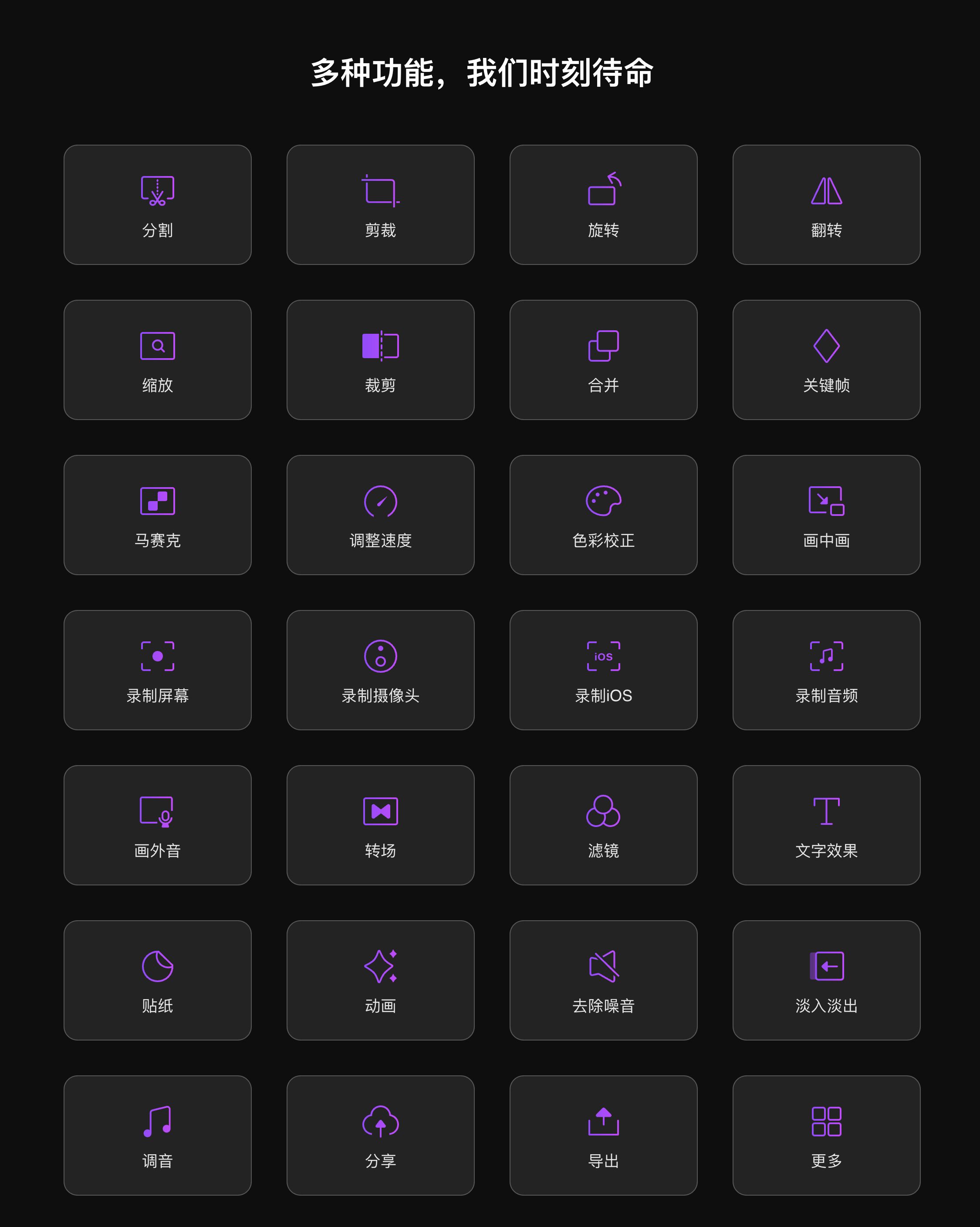Screen dimensions: 980x1227
Task: Click the 画中画 picture-in-picture icon
Action: click(826, 501)
